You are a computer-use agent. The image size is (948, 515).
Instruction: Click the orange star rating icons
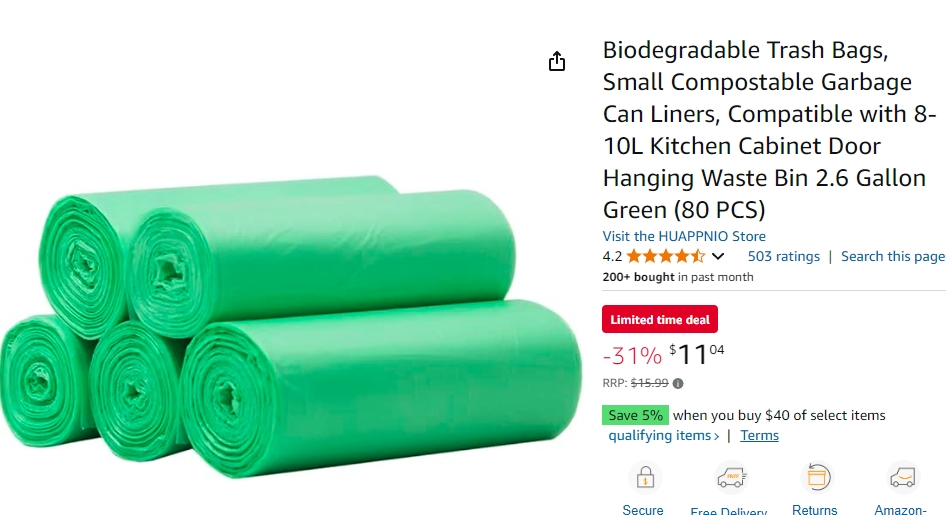[x=666, y=256]
